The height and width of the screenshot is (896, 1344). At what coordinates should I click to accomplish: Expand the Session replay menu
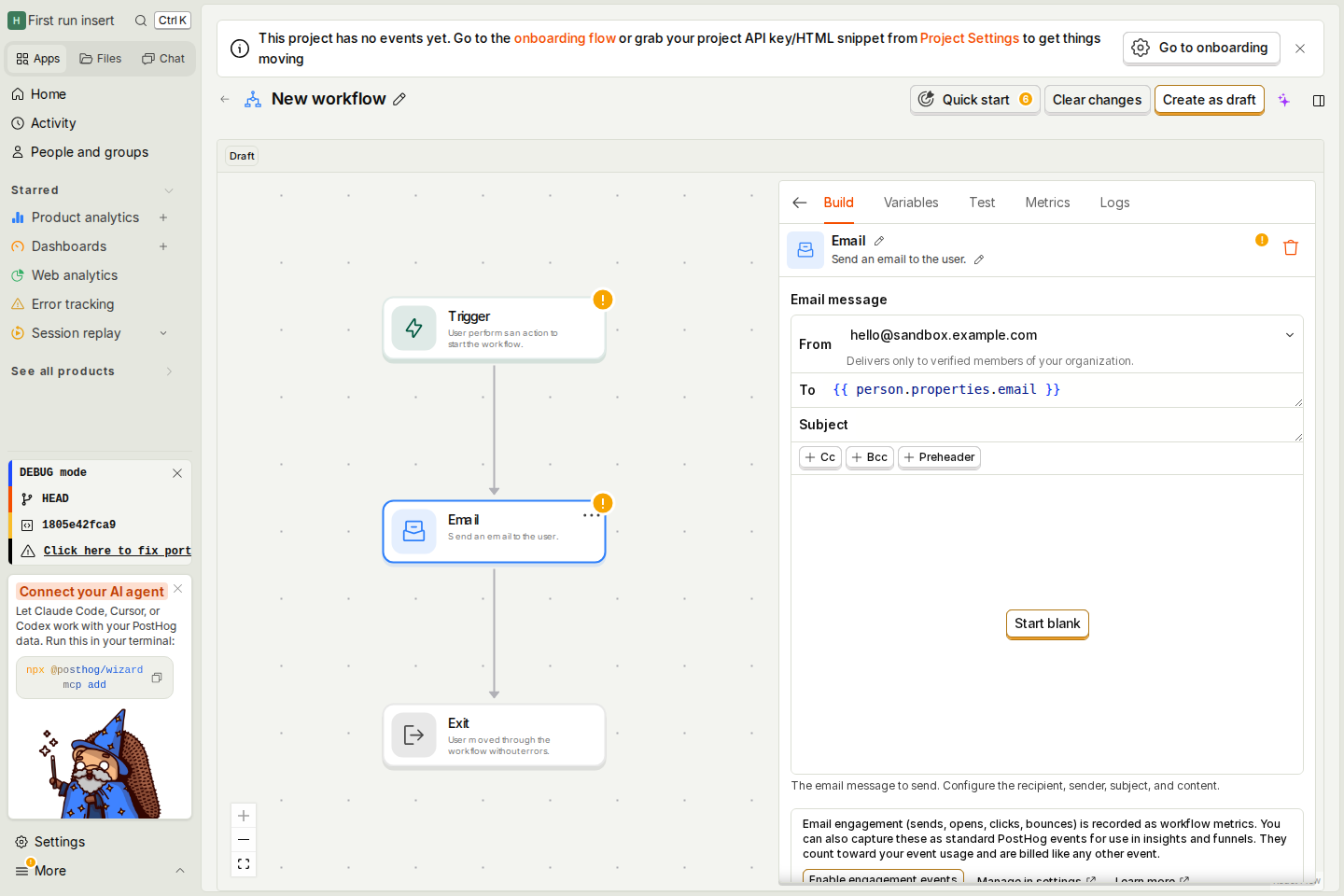point(163,333)
